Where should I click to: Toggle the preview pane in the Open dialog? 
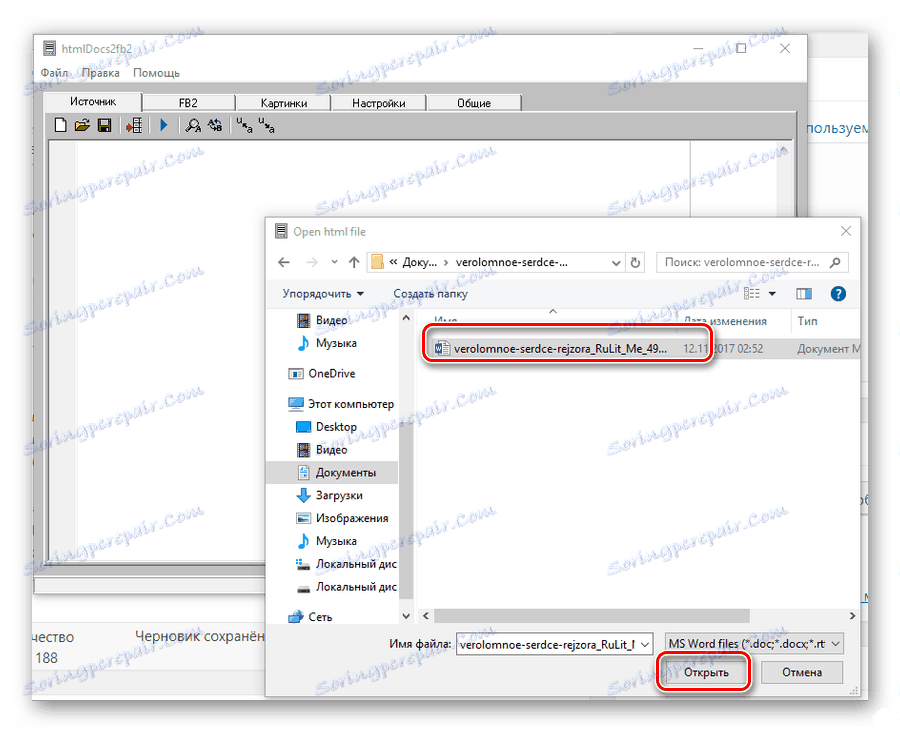coord(803,293)
